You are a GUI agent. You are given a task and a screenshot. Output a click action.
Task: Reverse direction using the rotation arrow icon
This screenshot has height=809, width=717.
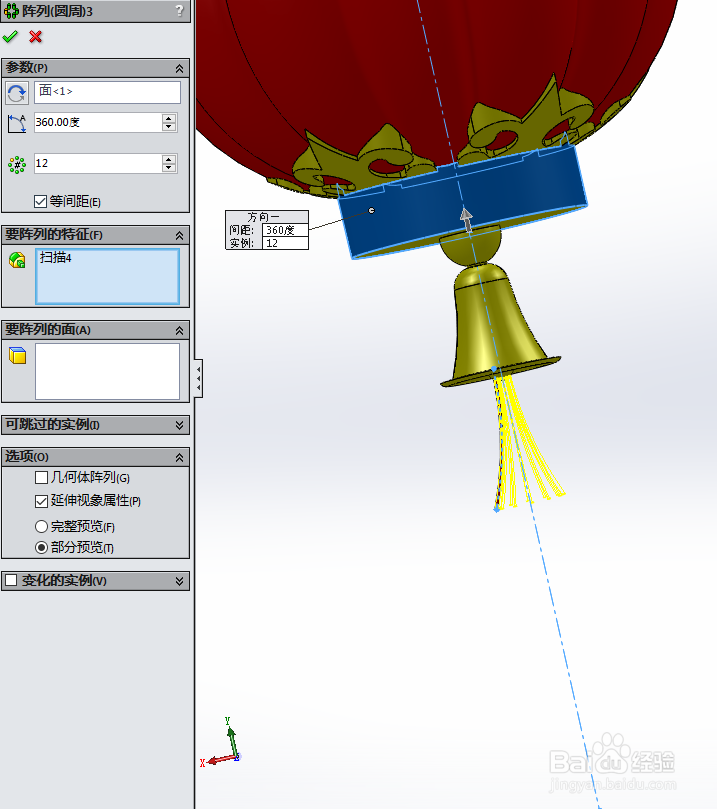point(17,93)
